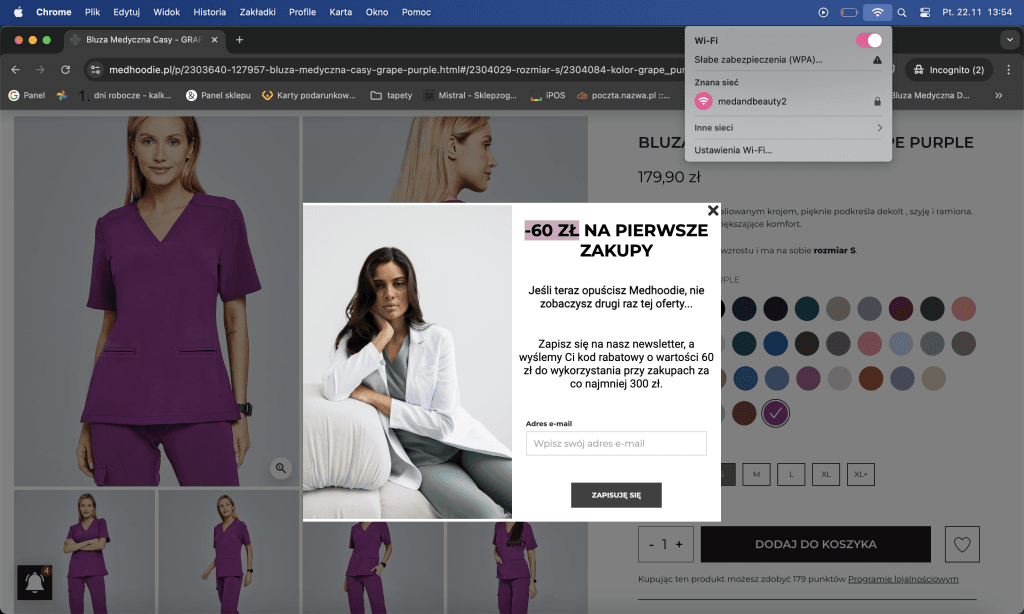Open the Control Center icon in the menu bar
Viewport: 1024px width, 614px height.
coord(926,12)
